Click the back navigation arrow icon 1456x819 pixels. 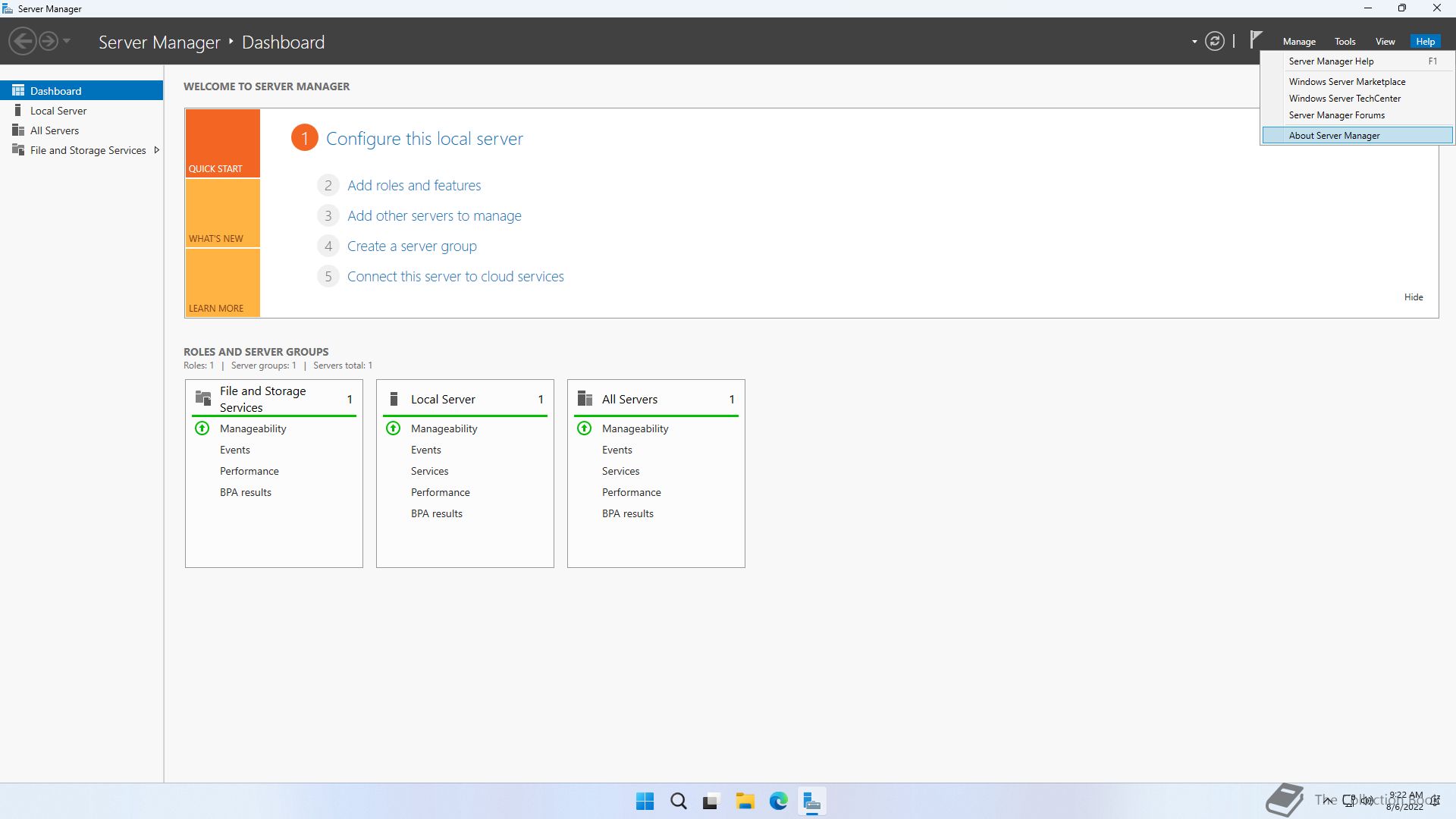click(x=23, y=41)
